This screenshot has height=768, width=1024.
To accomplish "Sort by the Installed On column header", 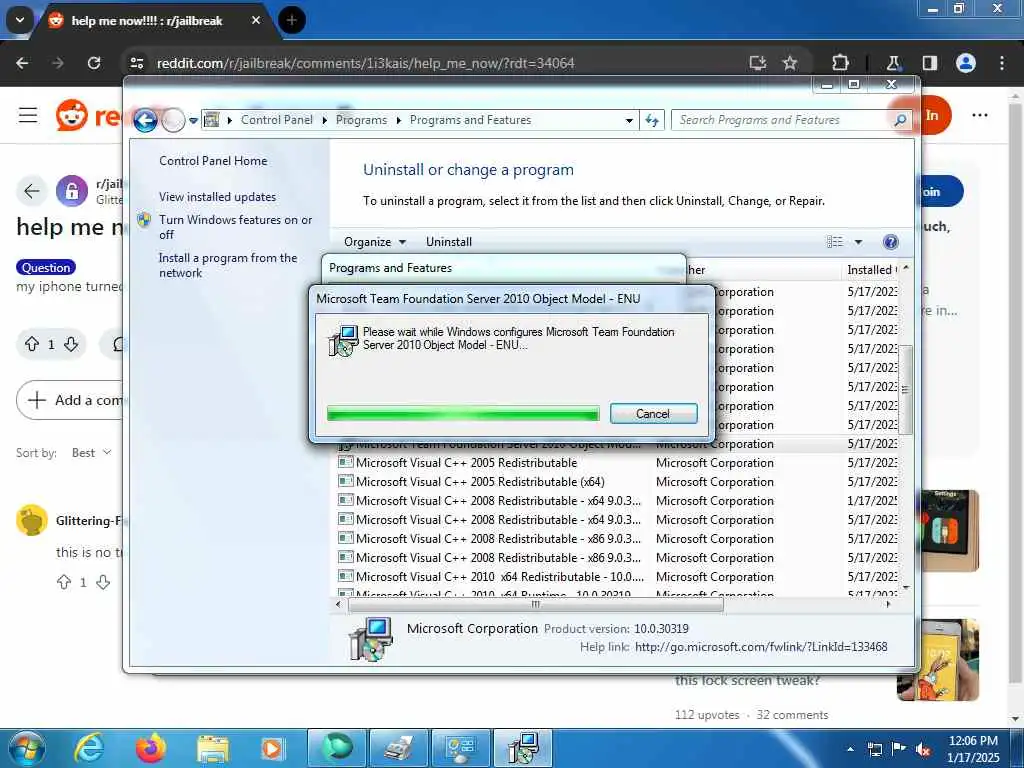I will 872,270.
